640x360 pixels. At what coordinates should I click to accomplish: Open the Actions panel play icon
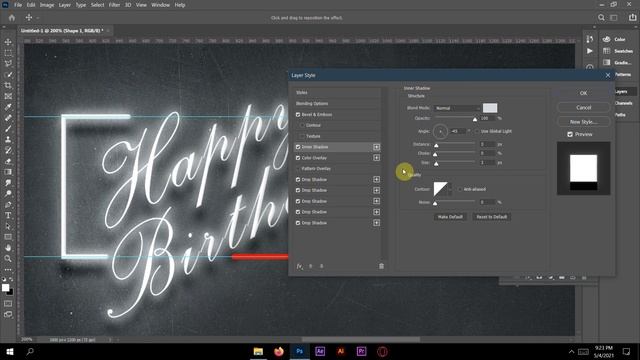589,51
